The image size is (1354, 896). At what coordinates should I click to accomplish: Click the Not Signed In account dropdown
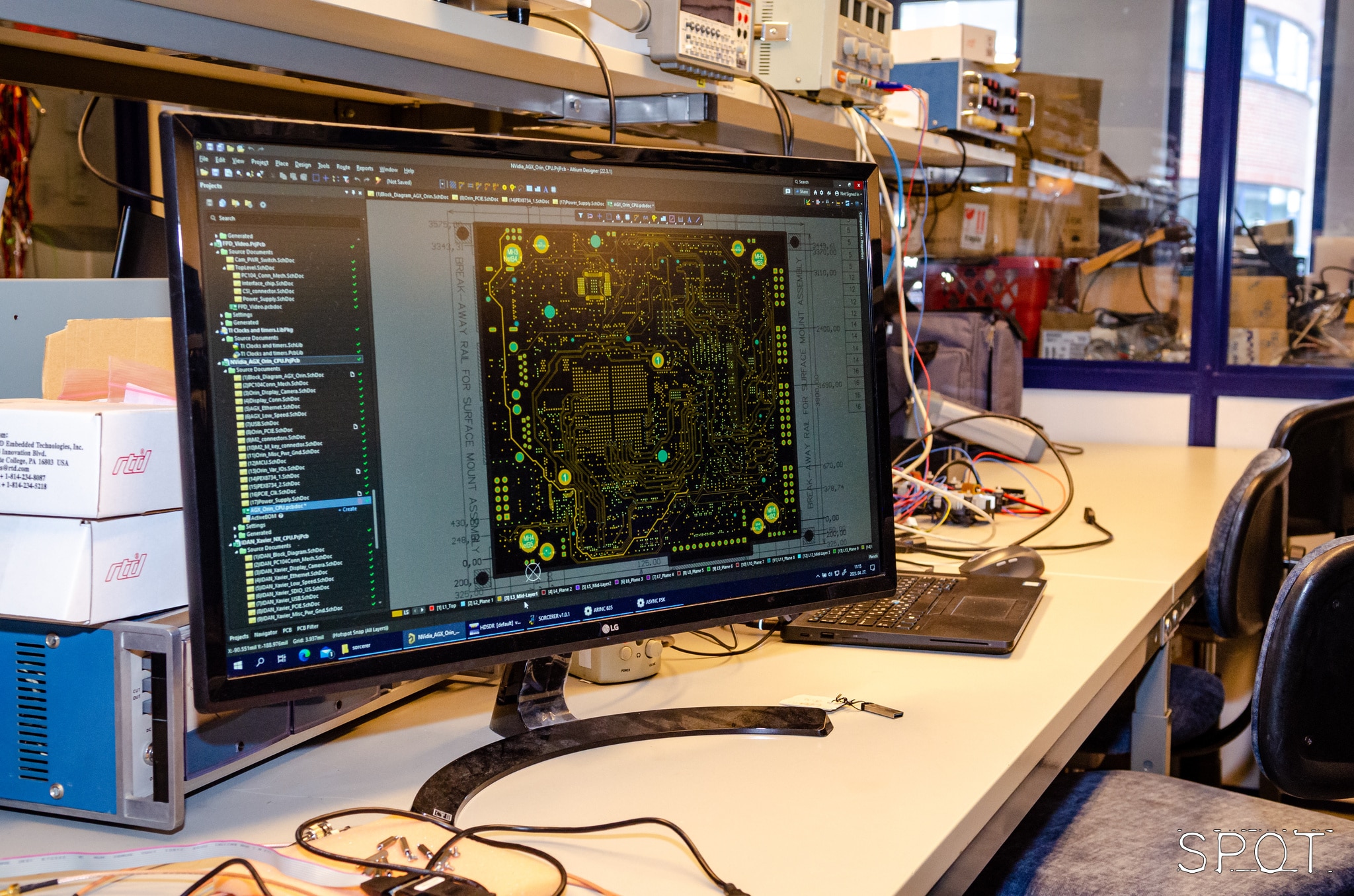849,194
